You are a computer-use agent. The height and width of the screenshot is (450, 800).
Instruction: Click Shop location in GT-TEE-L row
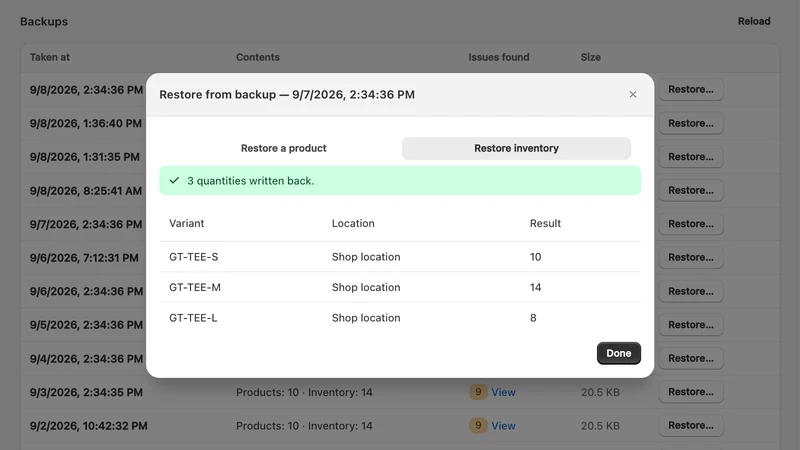[x=366, y=318]
